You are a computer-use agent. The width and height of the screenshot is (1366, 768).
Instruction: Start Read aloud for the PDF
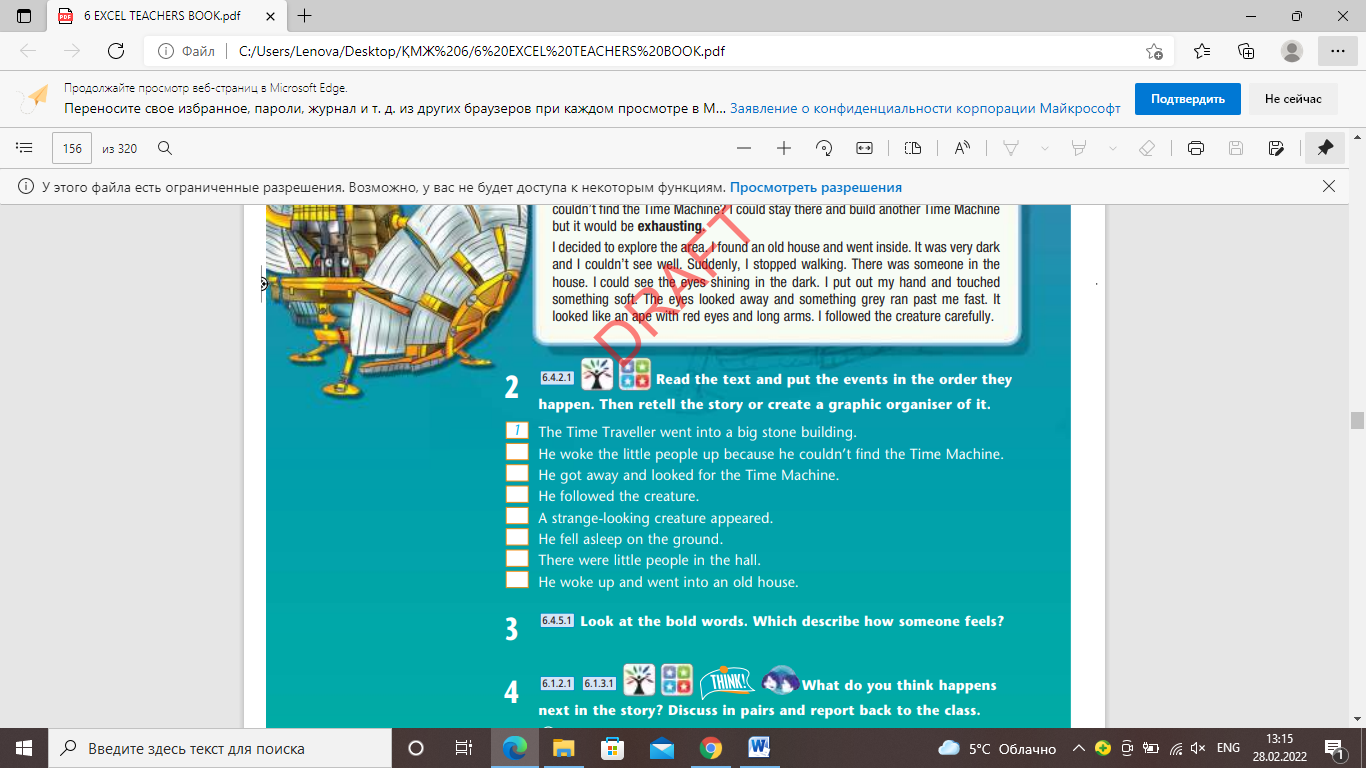962,148
